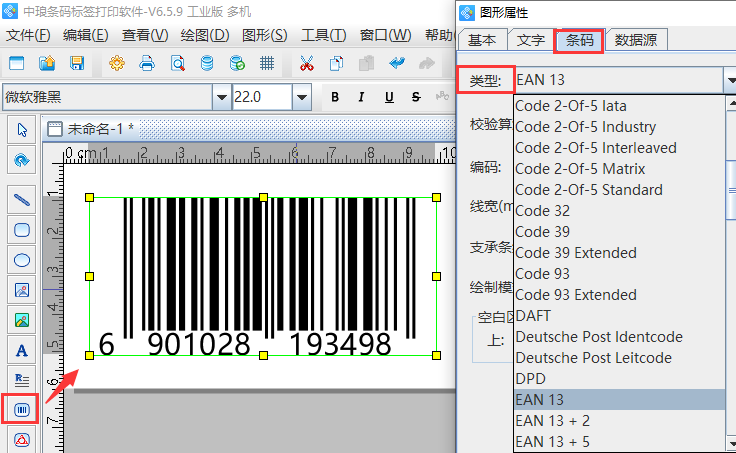Open the 文件(F) menu
736x453 pixels.
click(x=28, y=35)
